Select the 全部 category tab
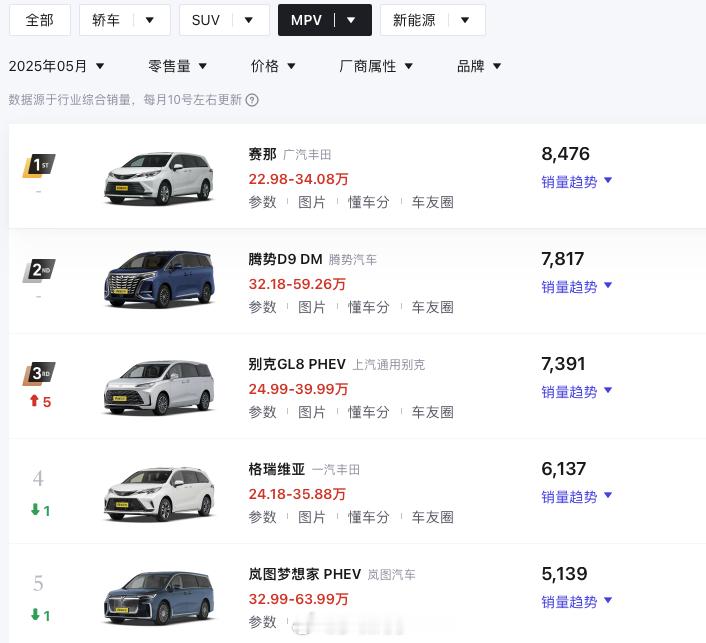The height and width of the screenshot is (643, 706). (x=40, y=20)
